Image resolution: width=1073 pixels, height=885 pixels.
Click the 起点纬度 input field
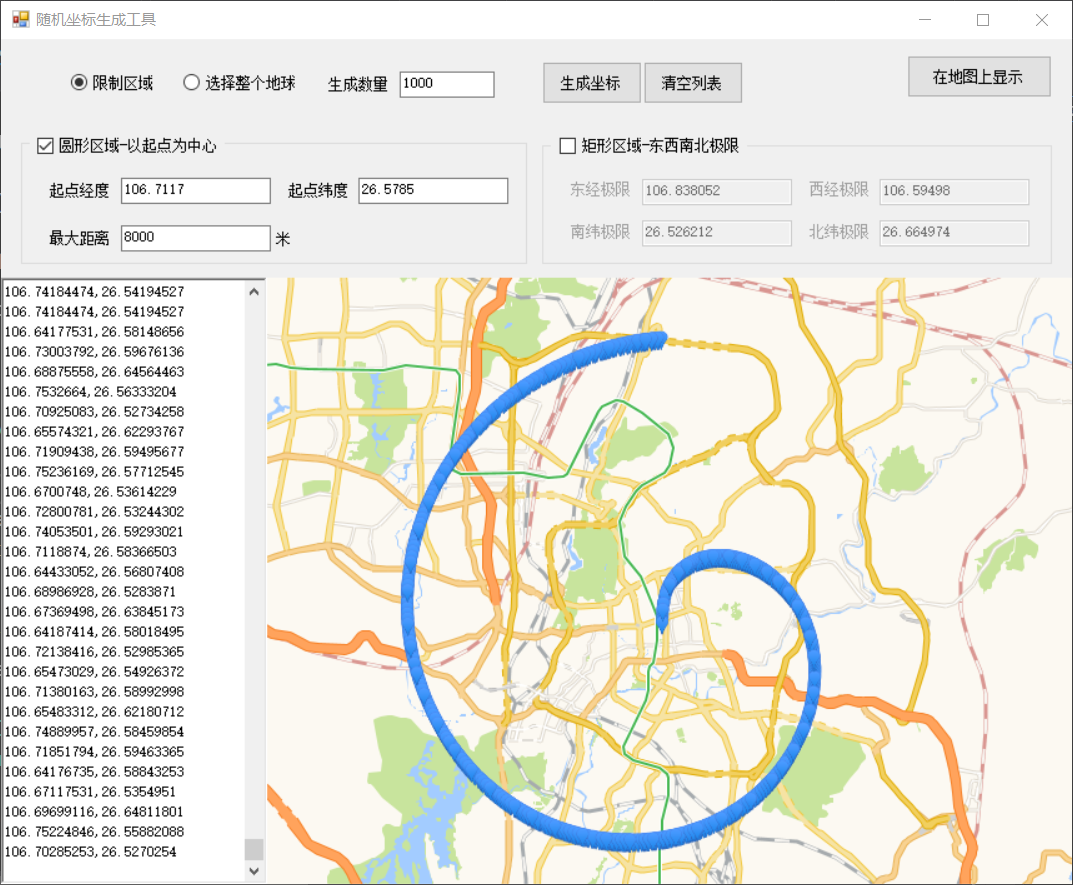click(432, 190)
